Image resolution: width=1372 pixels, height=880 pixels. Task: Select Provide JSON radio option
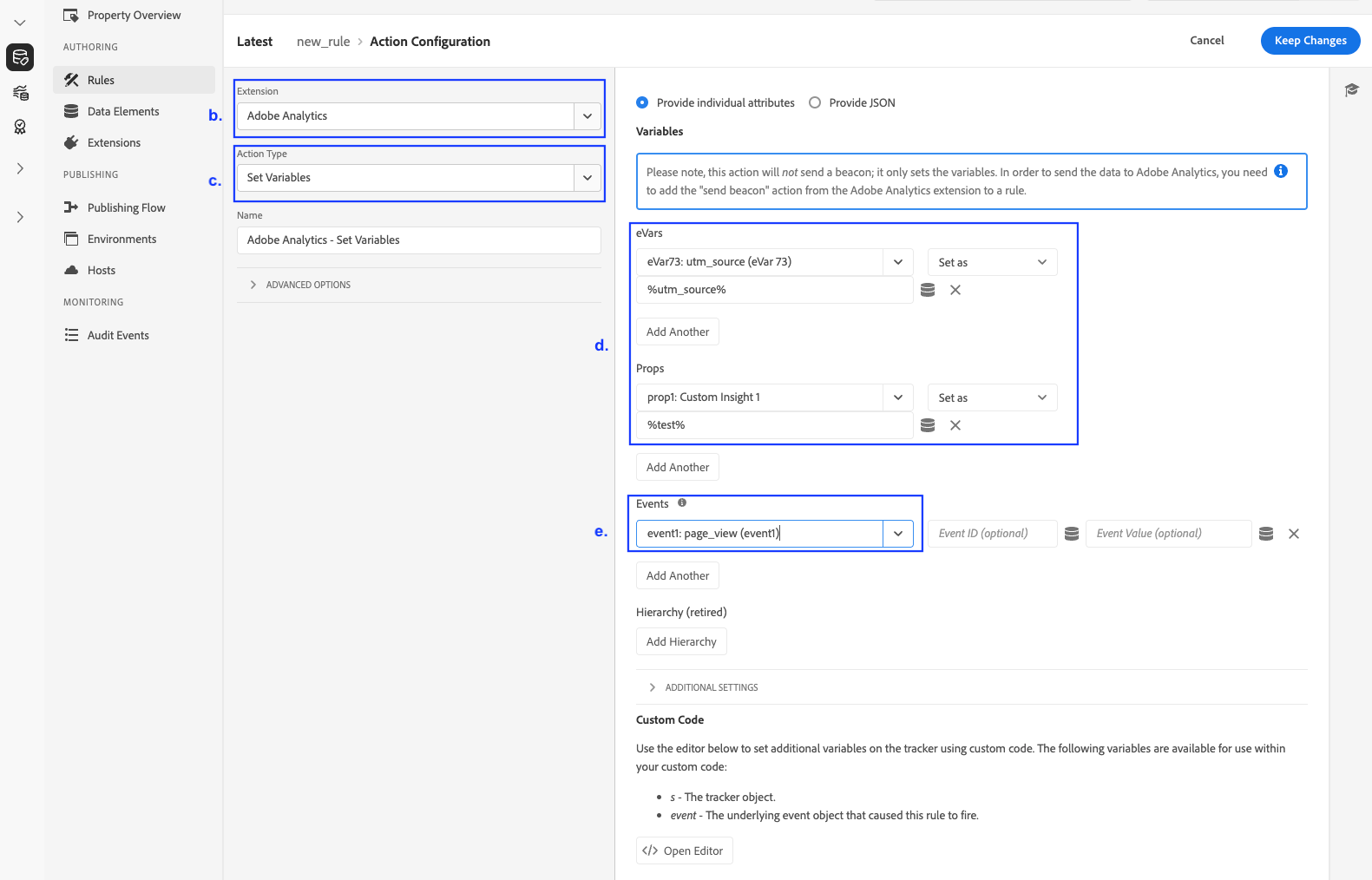click(815, 102)
